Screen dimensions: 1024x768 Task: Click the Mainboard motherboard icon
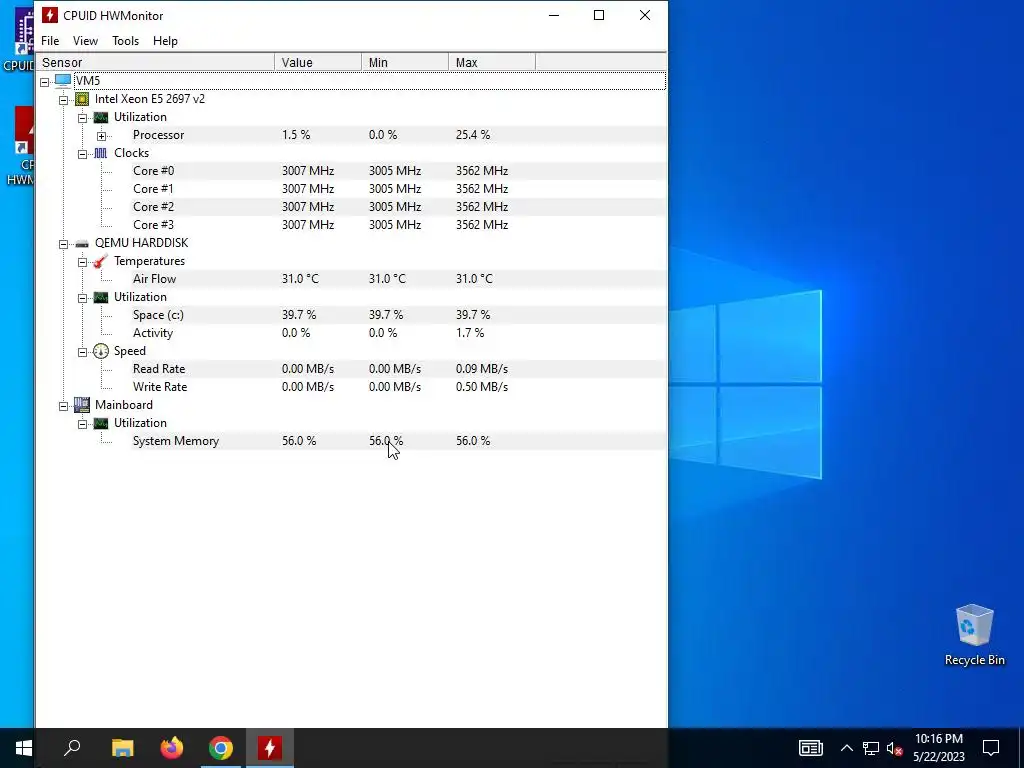82,405
